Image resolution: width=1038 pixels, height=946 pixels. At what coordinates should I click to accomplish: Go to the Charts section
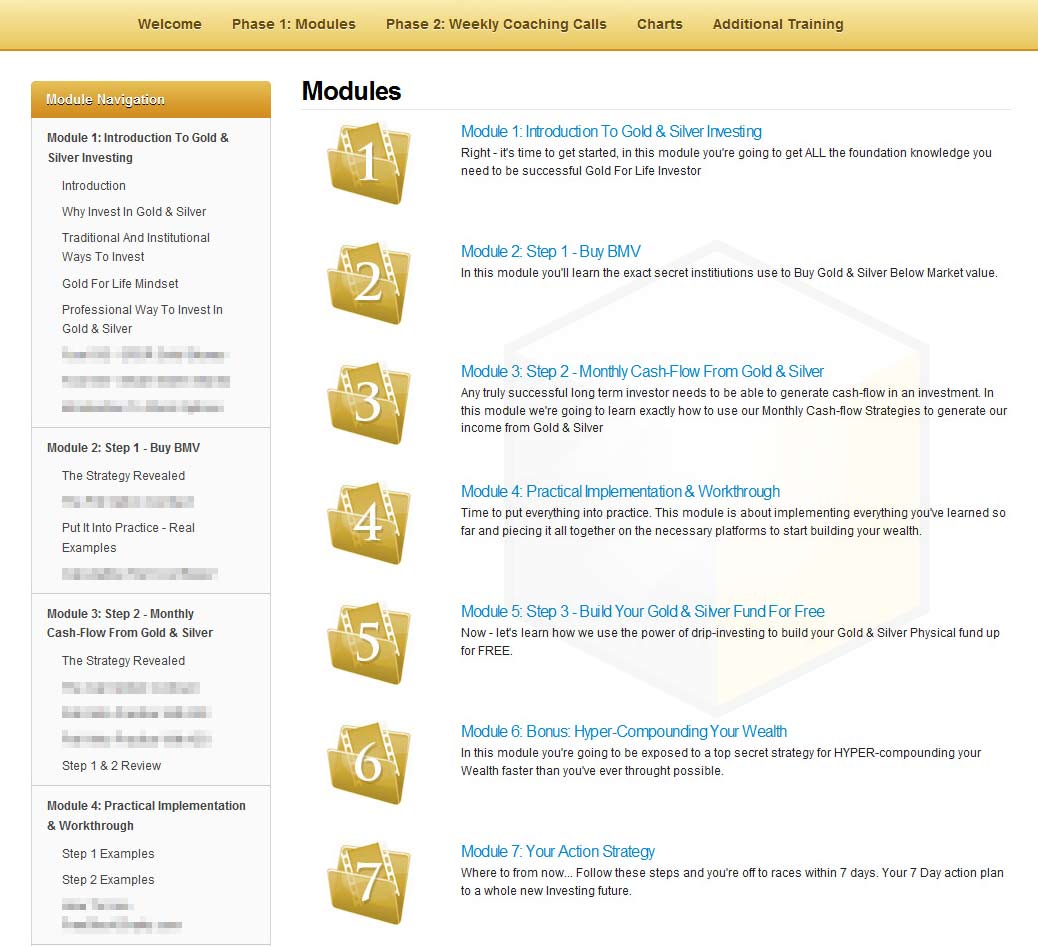tap(659, 24)
